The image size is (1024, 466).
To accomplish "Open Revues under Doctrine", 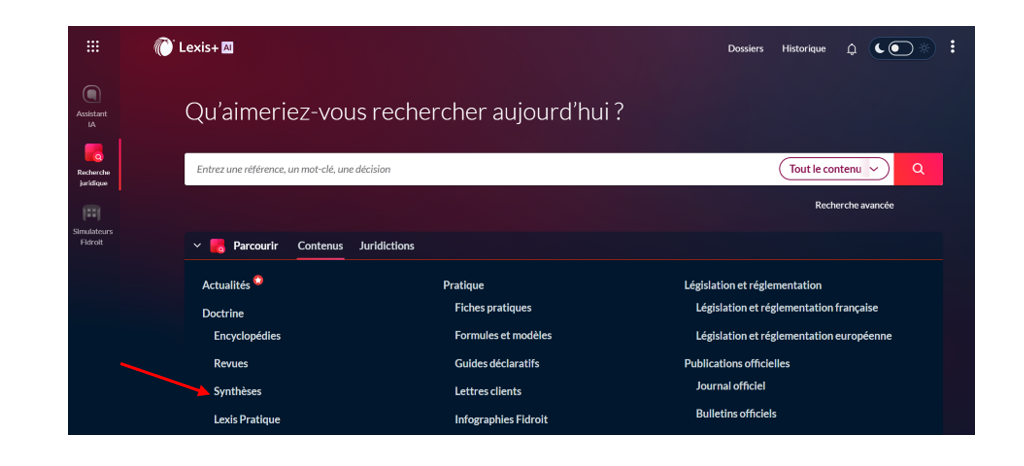I will pyautogui.click(x=231, y=364).
